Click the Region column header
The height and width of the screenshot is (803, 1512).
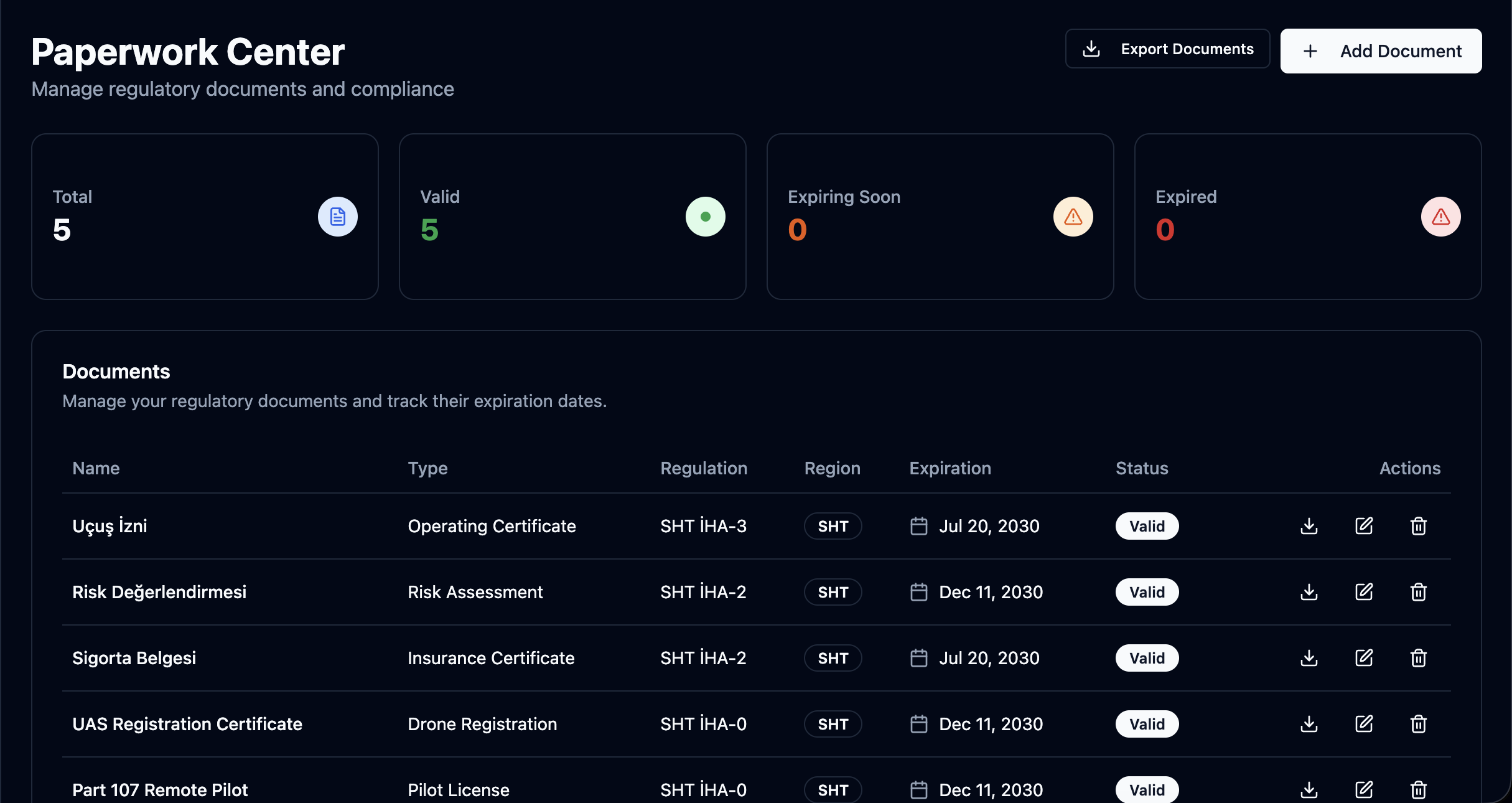[833, 468]
